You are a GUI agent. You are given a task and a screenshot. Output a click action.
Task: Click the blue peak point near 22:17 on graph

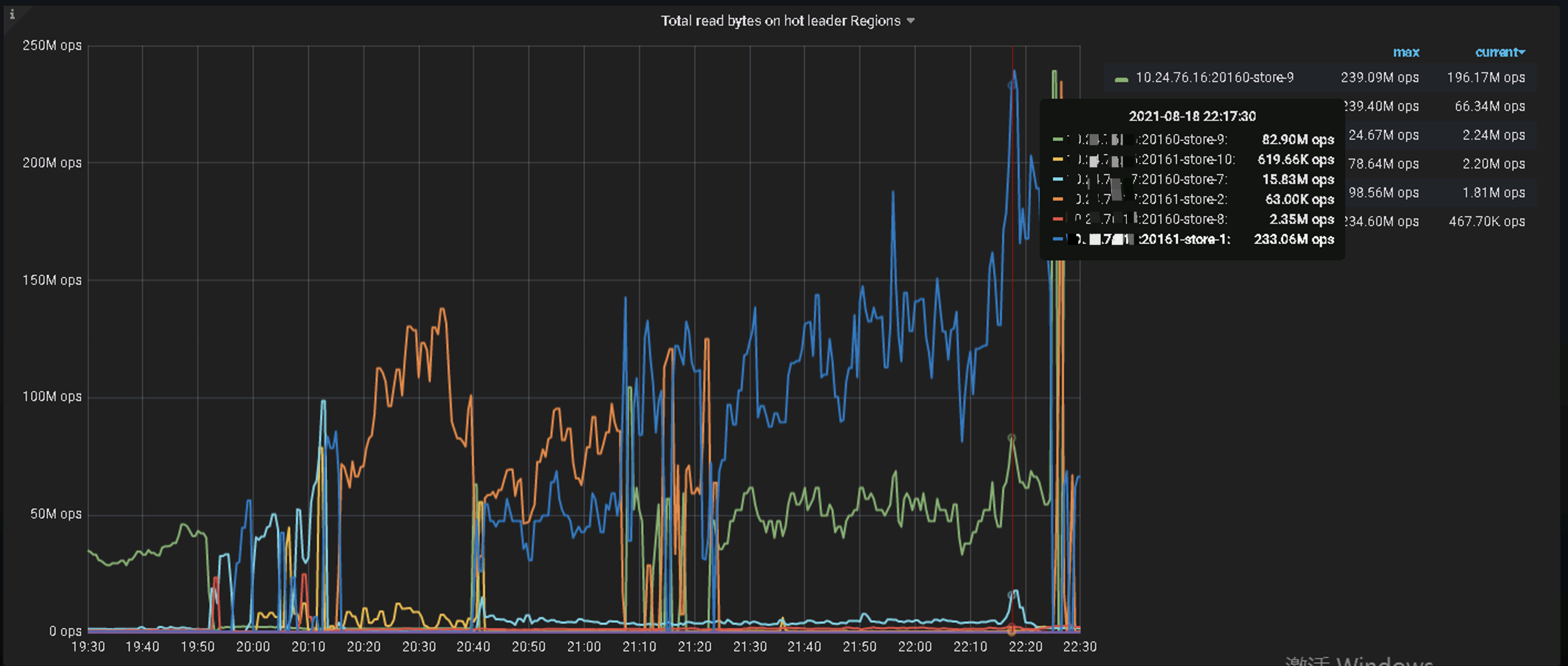point(1013,72)
